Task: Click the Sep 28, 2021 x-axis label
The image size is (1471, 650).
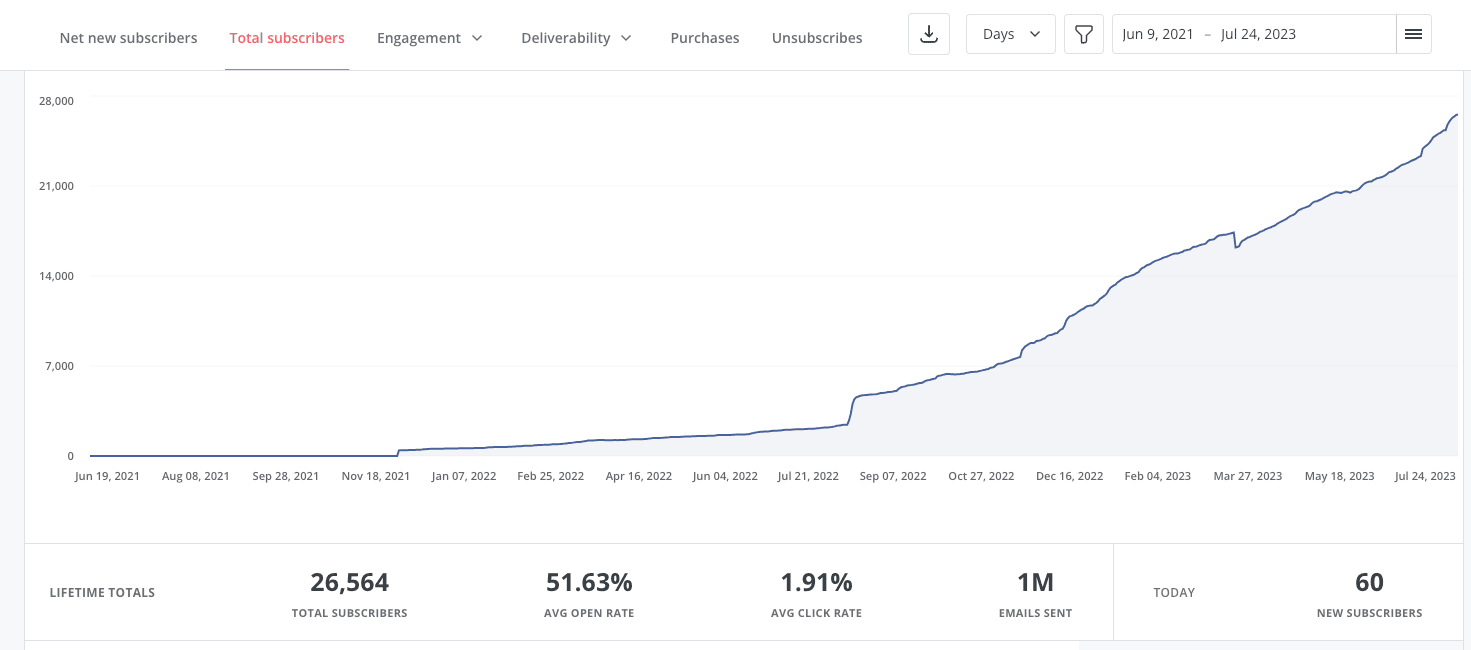Action: tap(286, 476)
